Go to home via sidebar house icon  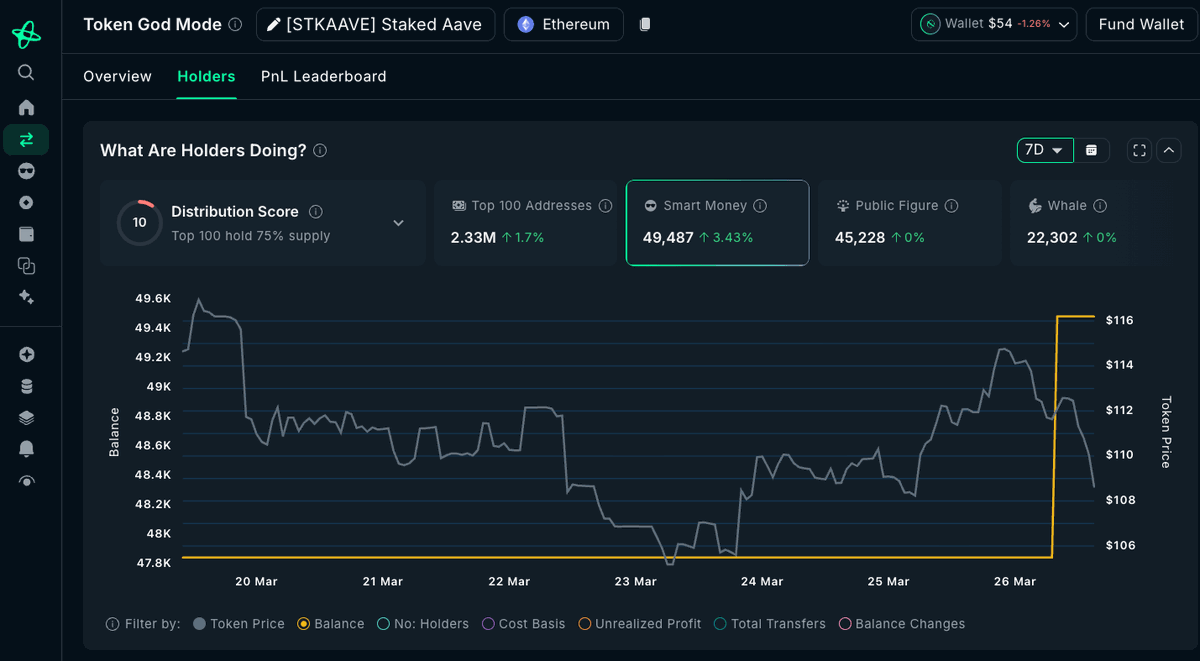coord(26,107)
